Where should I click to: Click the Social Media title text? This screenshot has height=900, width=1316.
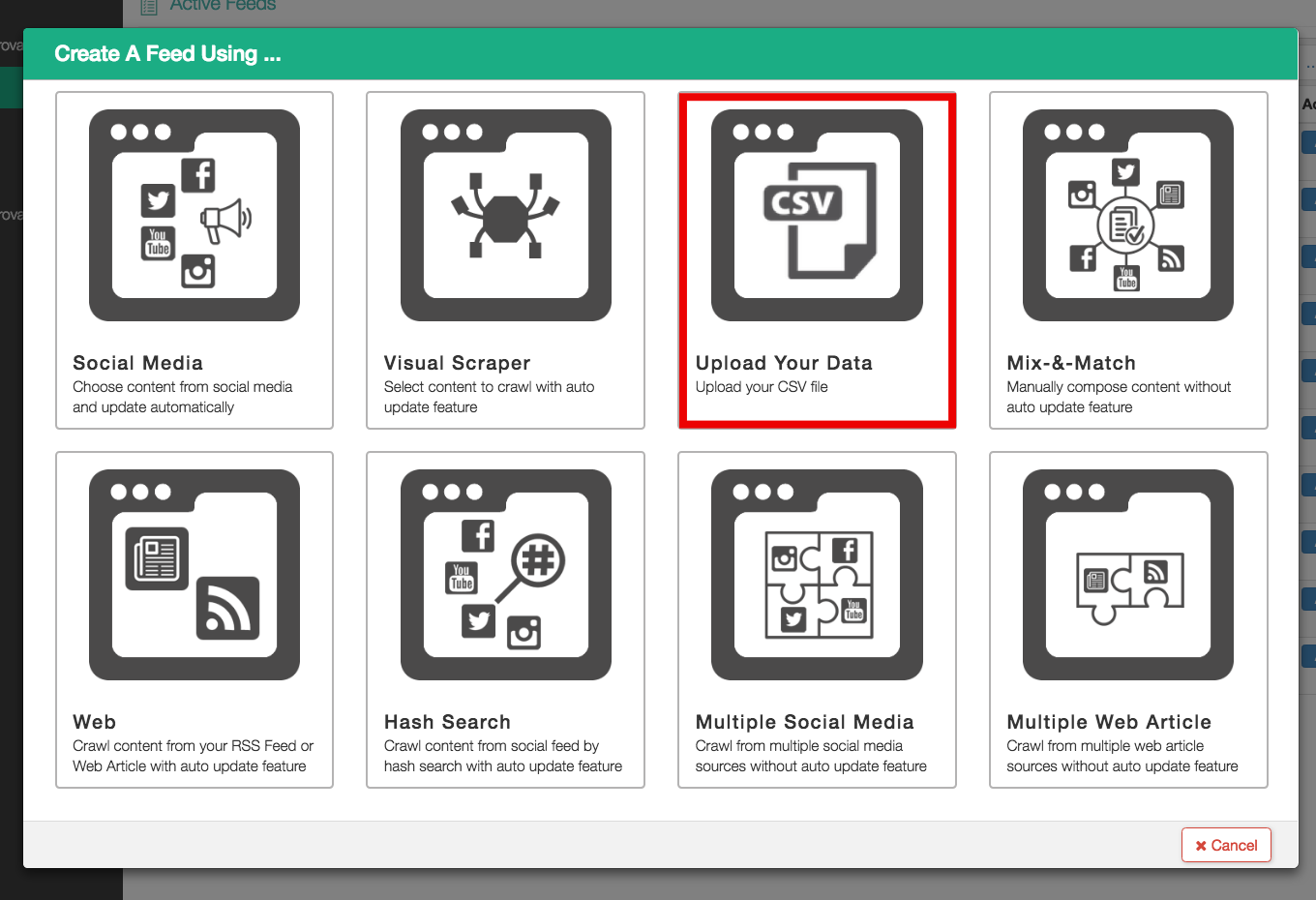point(137,363)
